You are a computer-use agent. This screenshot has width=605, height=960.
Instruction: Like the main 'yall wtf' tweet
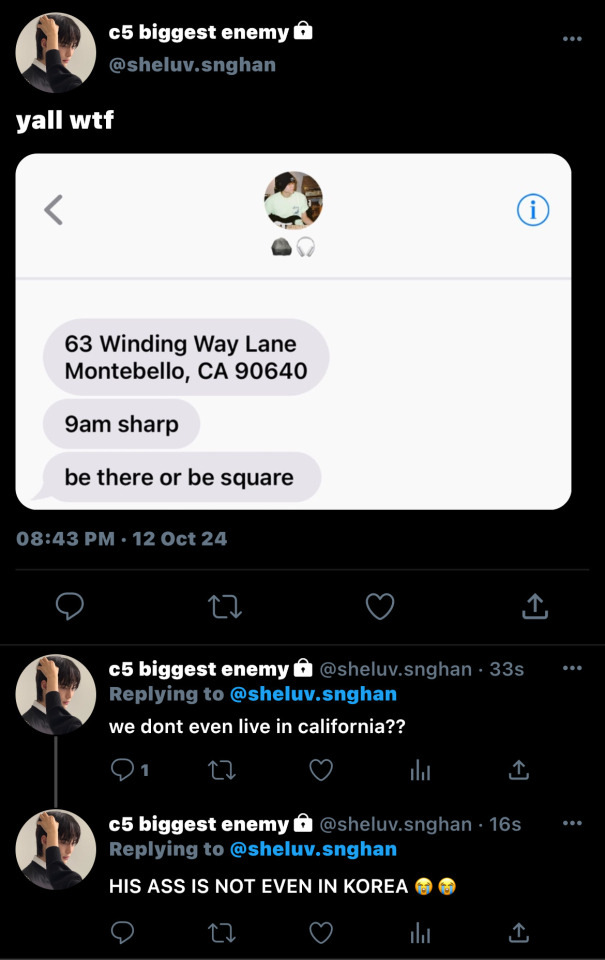pos(380,606)
